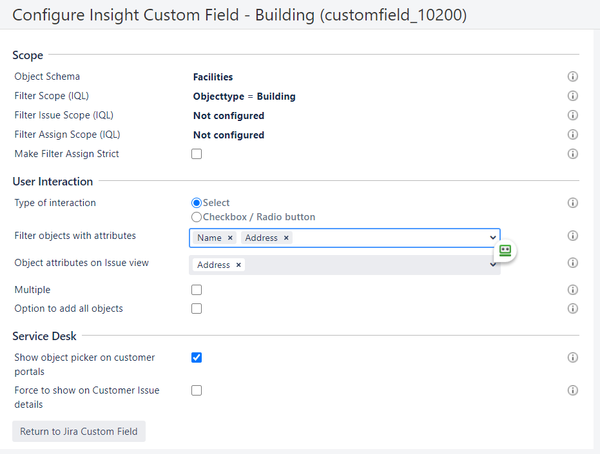
Task: Remove Address tag from Issue view attributes
Action: [x=239, y=265]
